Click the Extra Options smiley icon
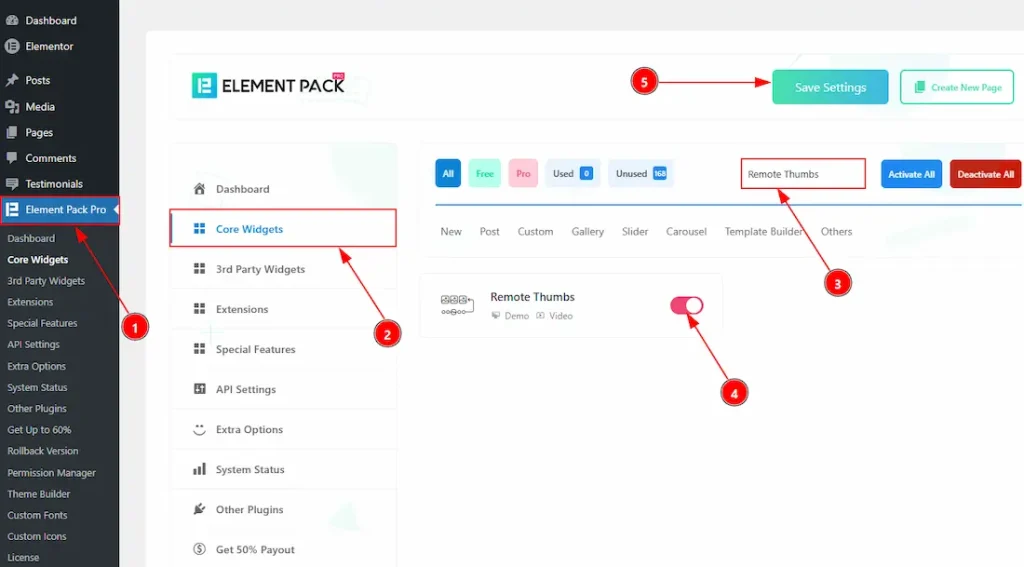 click(199, 429)
